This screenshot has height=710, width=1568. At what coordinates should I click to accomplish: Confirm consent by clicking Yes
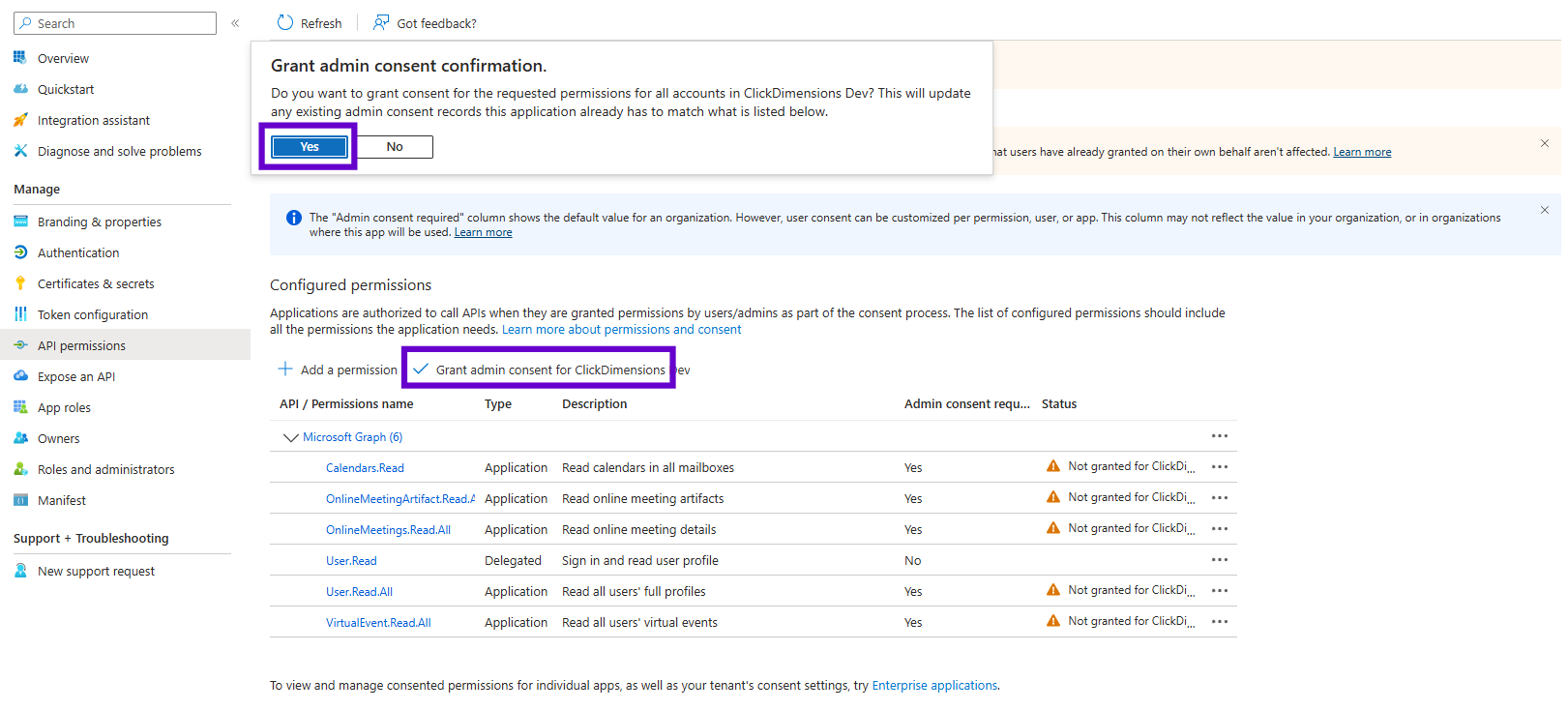coord(310,146)
